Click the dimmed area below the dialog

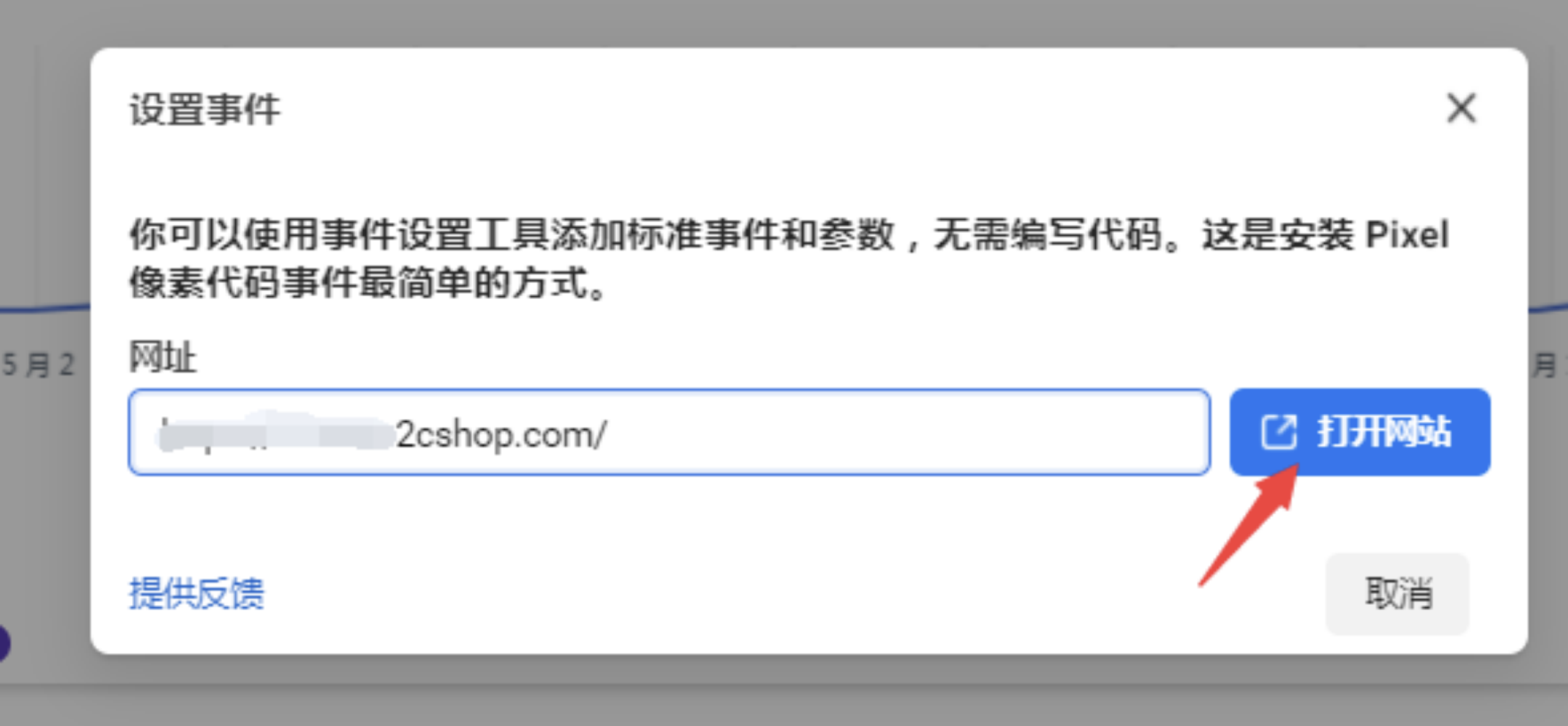[x=784, y=692]
